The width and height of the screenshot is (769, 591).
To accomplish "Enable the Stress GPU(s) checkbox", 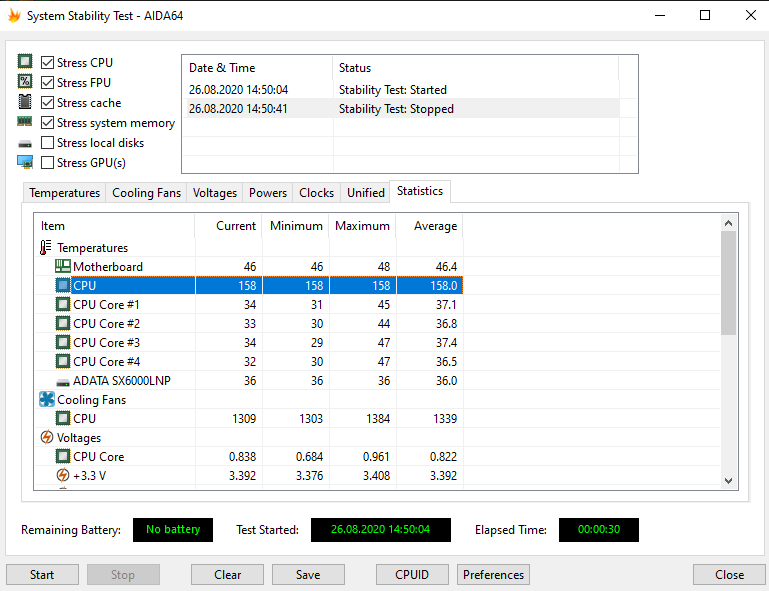I will point(47,162).
